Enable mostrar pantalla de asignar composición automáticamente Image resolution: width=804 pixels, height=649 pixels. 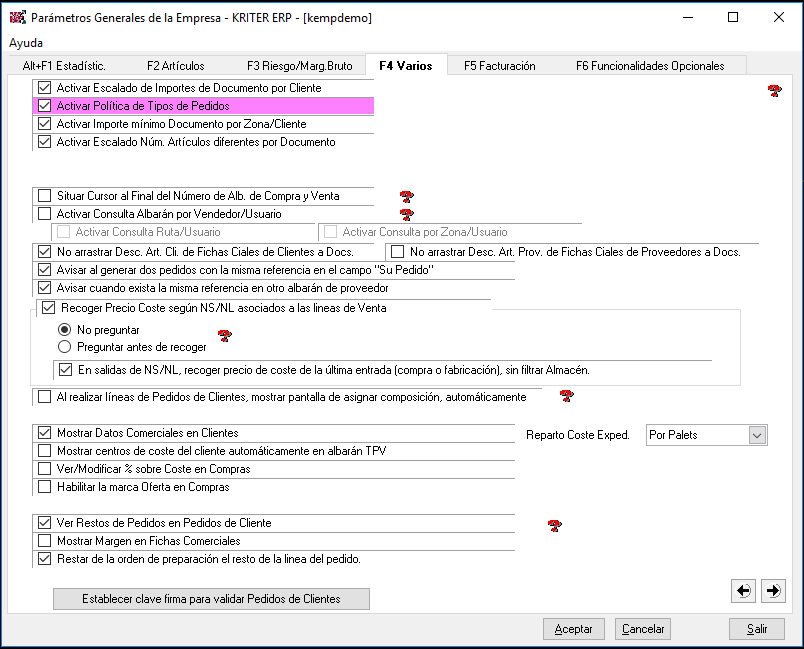coord(45,397)
